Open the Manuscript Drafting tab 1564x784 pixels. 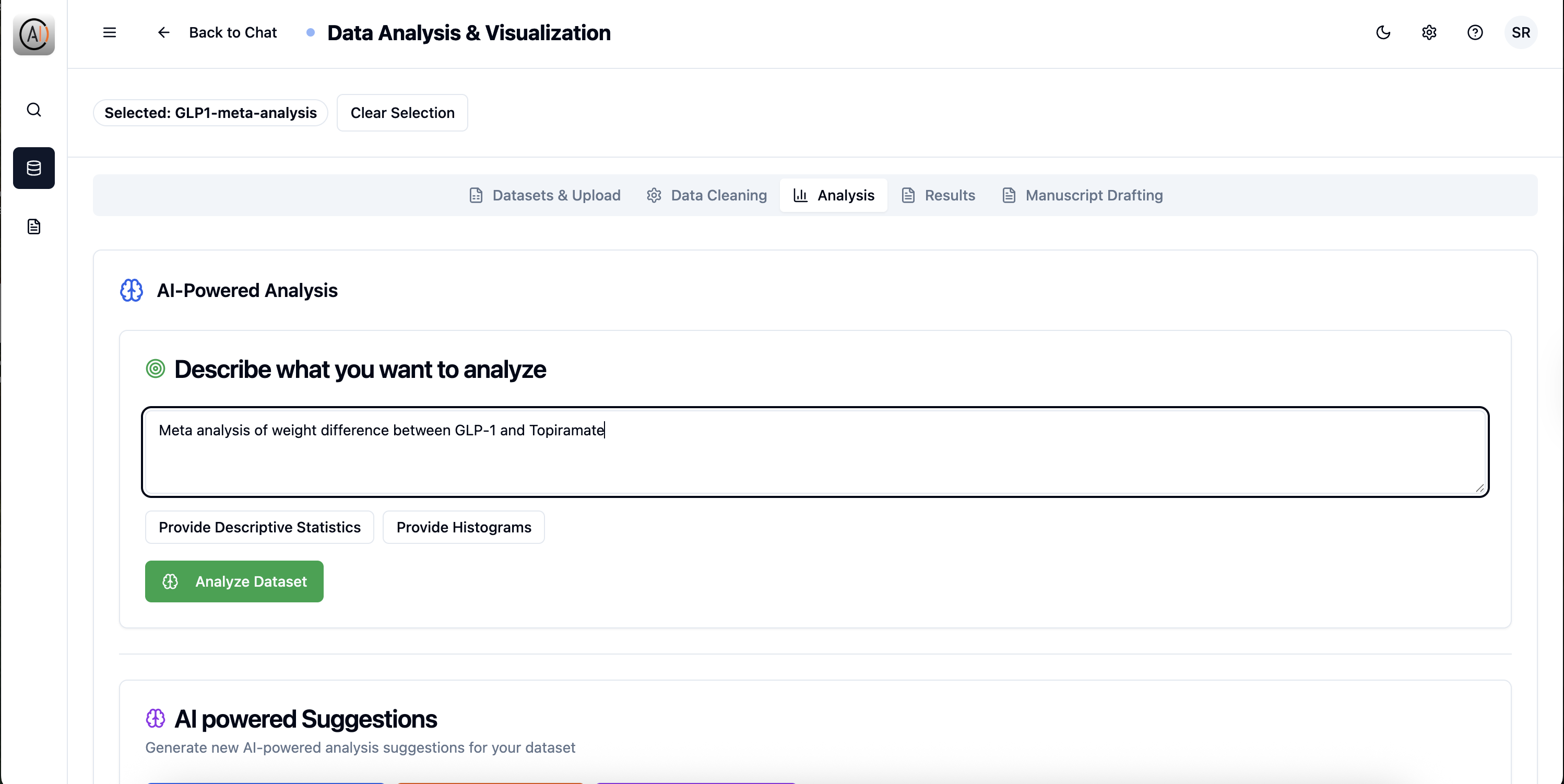click(1083, 195)
